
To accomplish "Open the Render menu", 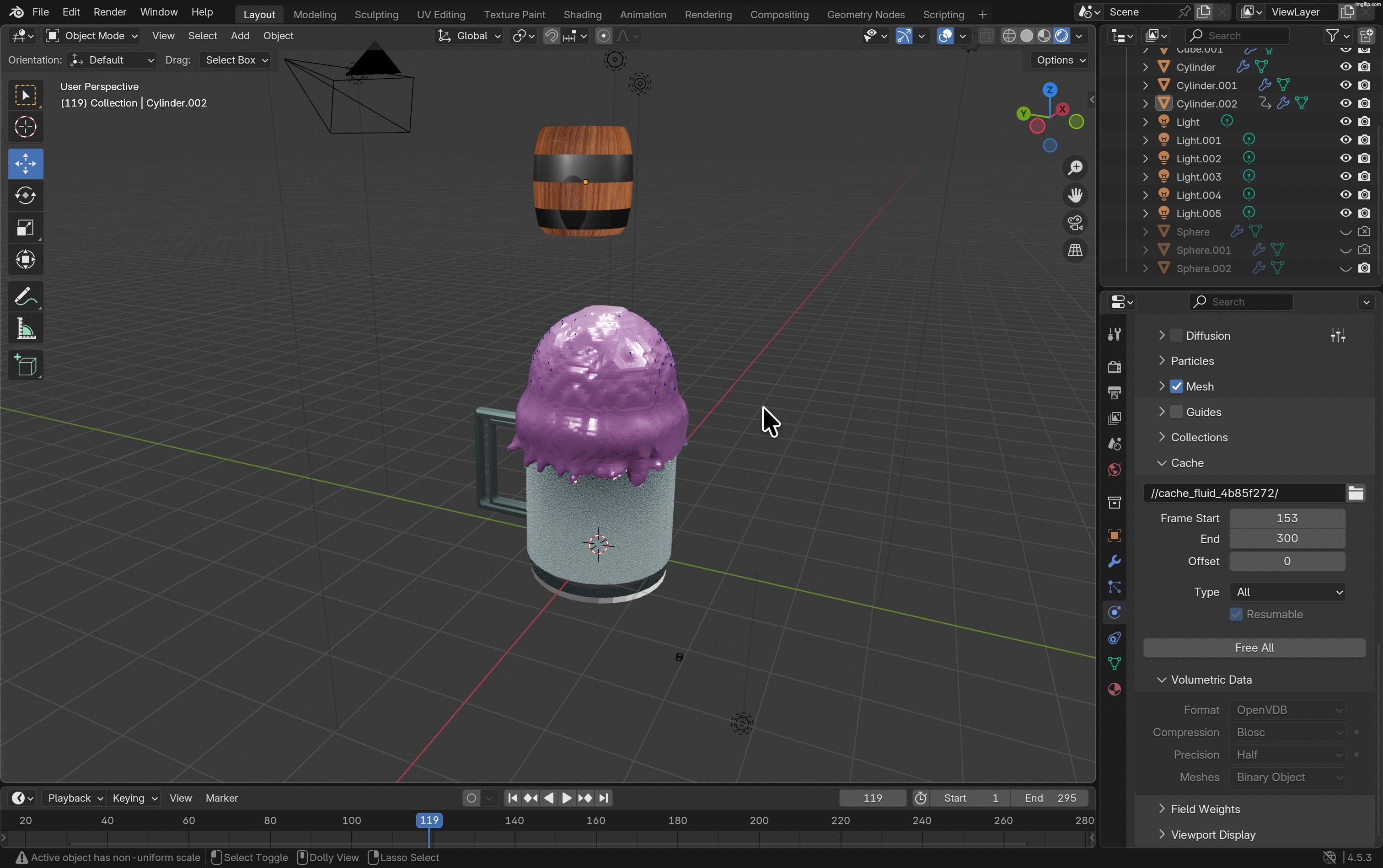I will click(110, 11).
